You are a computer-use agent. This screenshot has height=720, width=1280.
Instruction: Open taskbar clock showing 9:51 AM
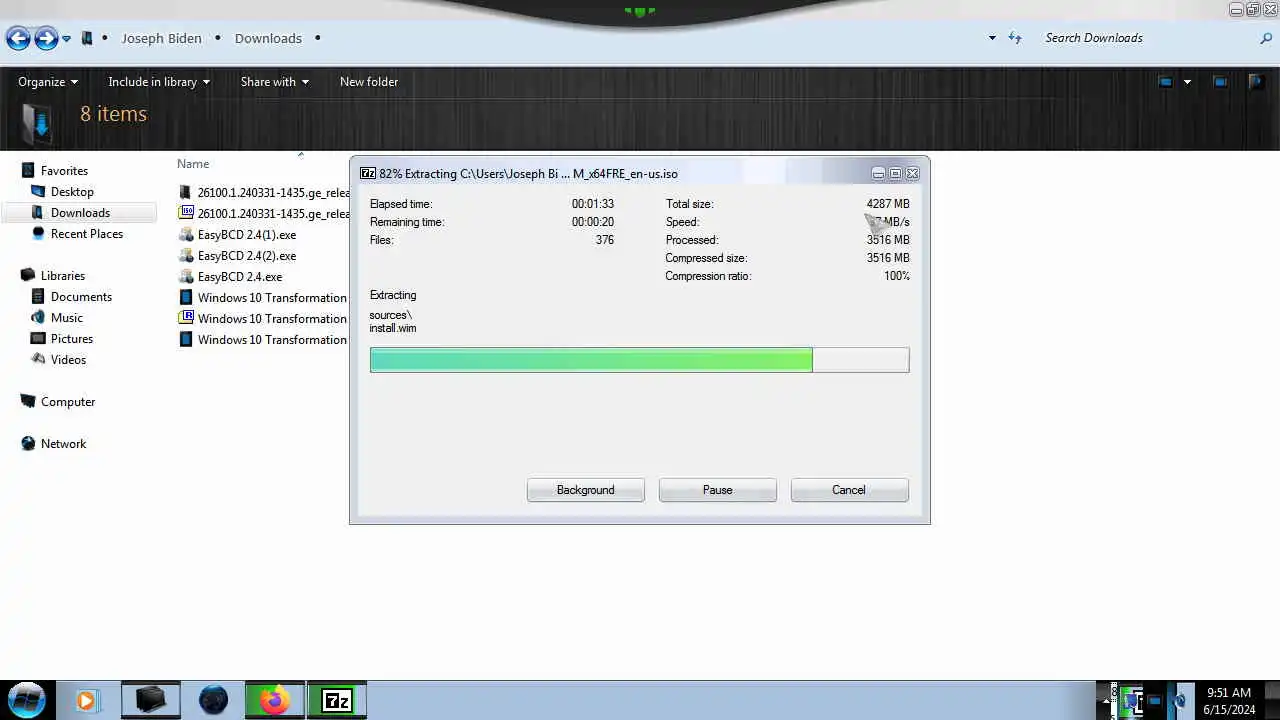click(x=1229, y=701)
